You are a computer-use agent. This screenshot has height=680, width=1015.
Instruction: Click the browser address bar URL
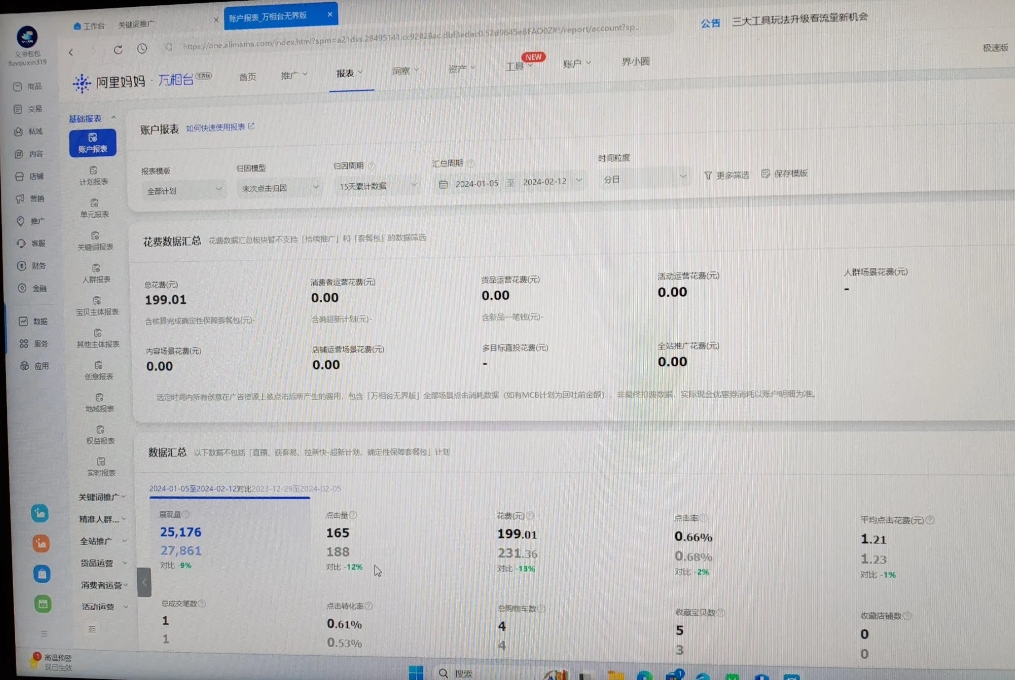coord(410,38)
